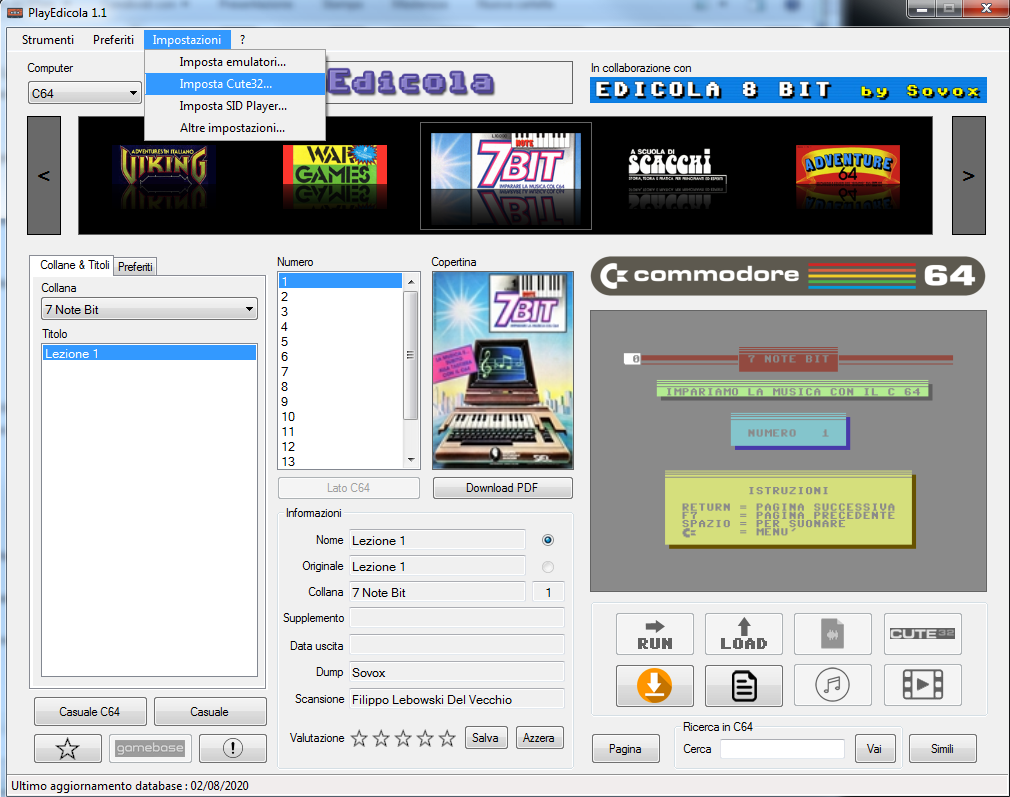The height and width of the screenshot is (797, 1010).
Task: Click the LOAD up-arrow icon button
Action: coord(743,634)
